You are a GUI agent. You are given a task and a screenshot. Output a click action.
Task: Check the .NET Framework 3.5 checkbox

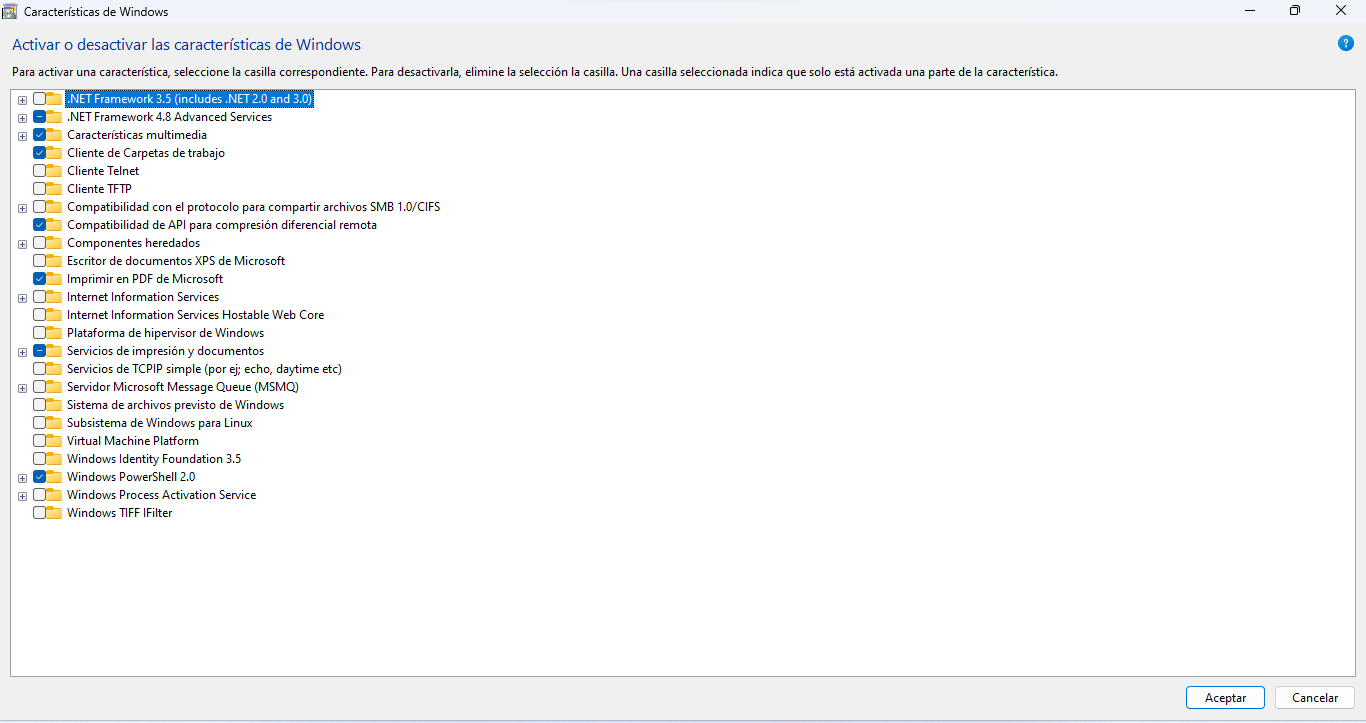pyautogui.click(x=39, y=99)
